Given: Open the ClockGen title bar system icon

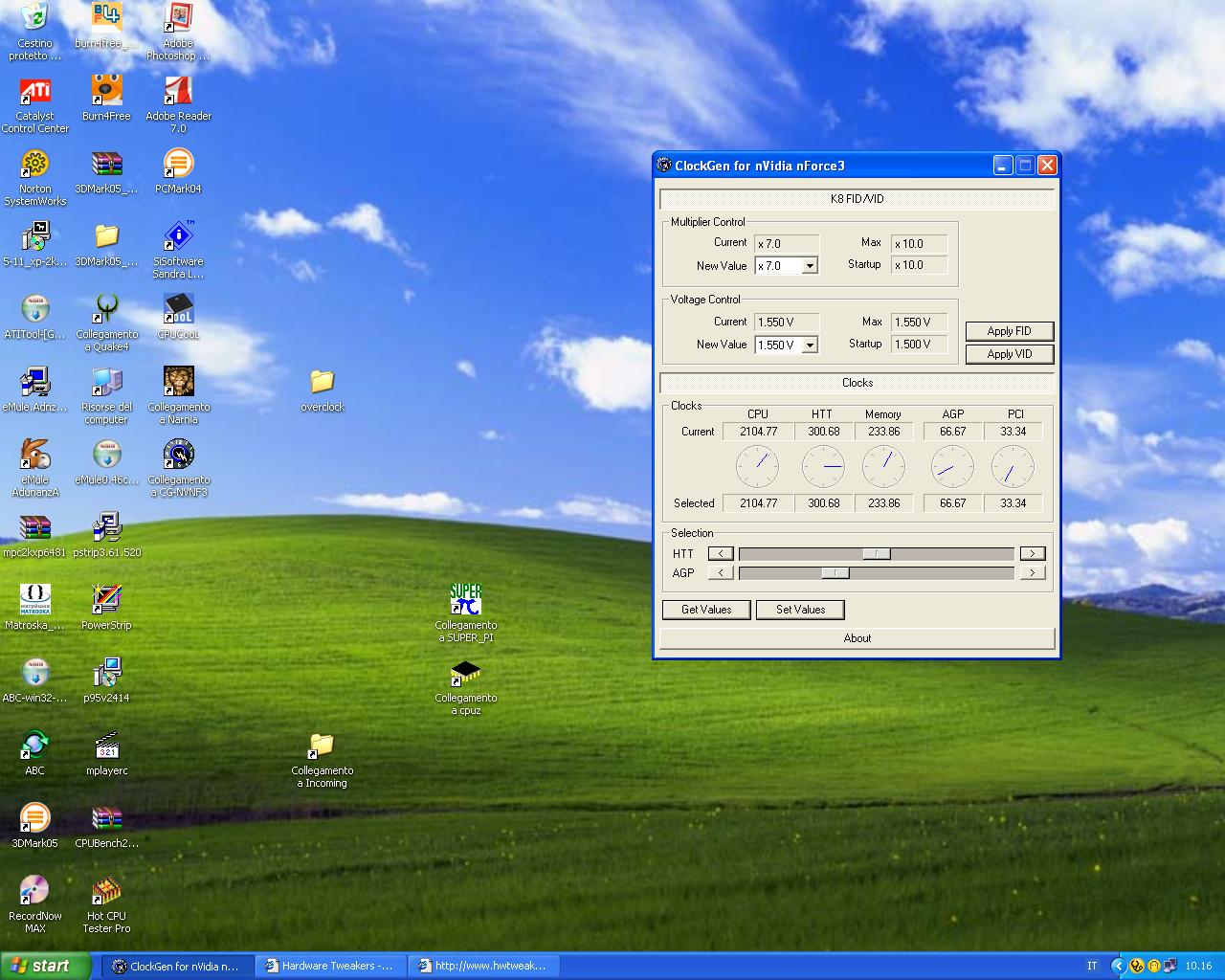Looking at the screenshot, I should point(664,166).
